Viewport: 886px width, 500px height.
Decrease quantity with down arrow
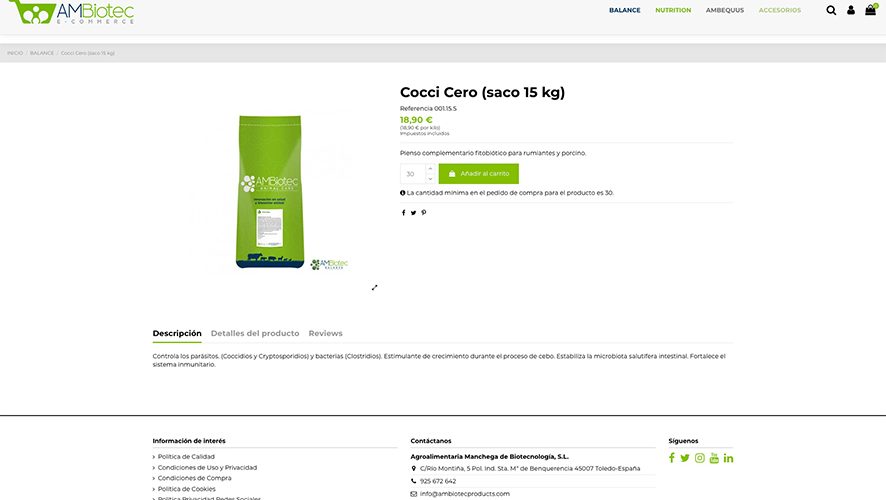pos(431,179)
